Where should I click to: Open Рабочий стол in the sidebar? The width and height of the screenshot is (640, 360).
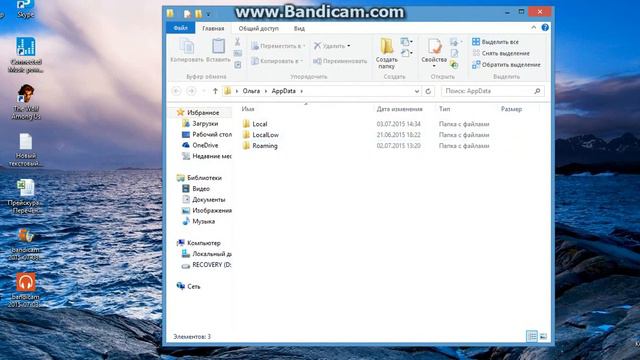[211, 134]
